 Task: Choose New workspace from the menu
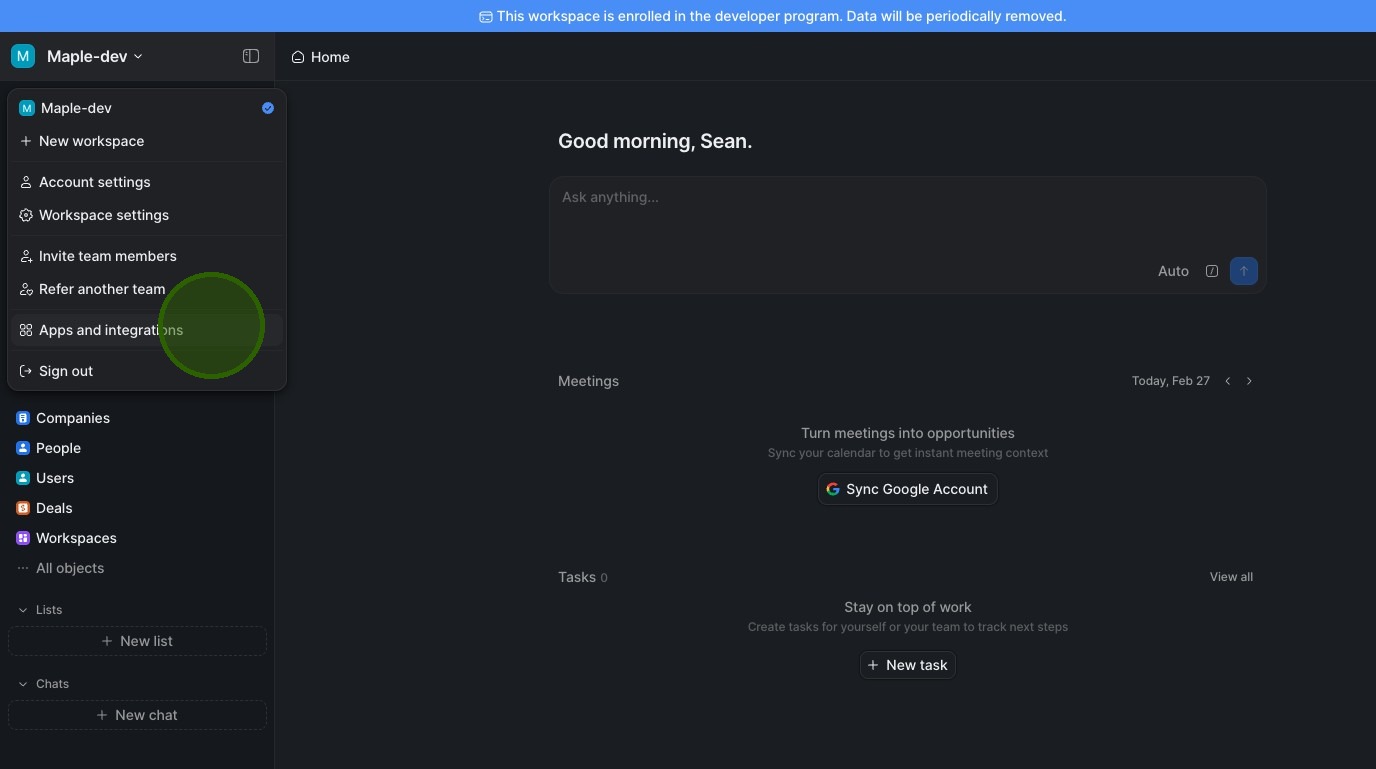(x=147, y=141)
